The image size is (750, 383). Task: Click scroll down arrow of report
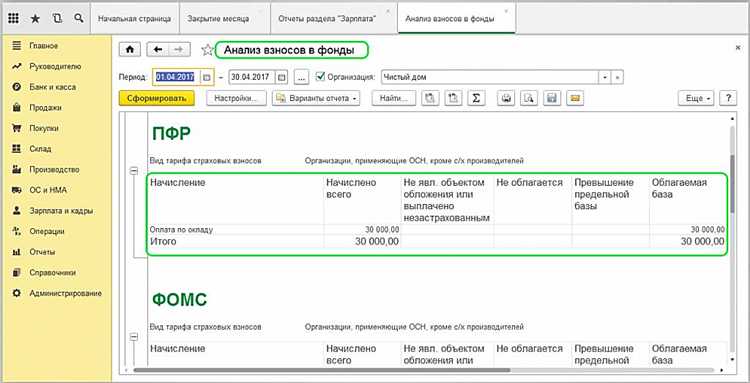(732, 360)
